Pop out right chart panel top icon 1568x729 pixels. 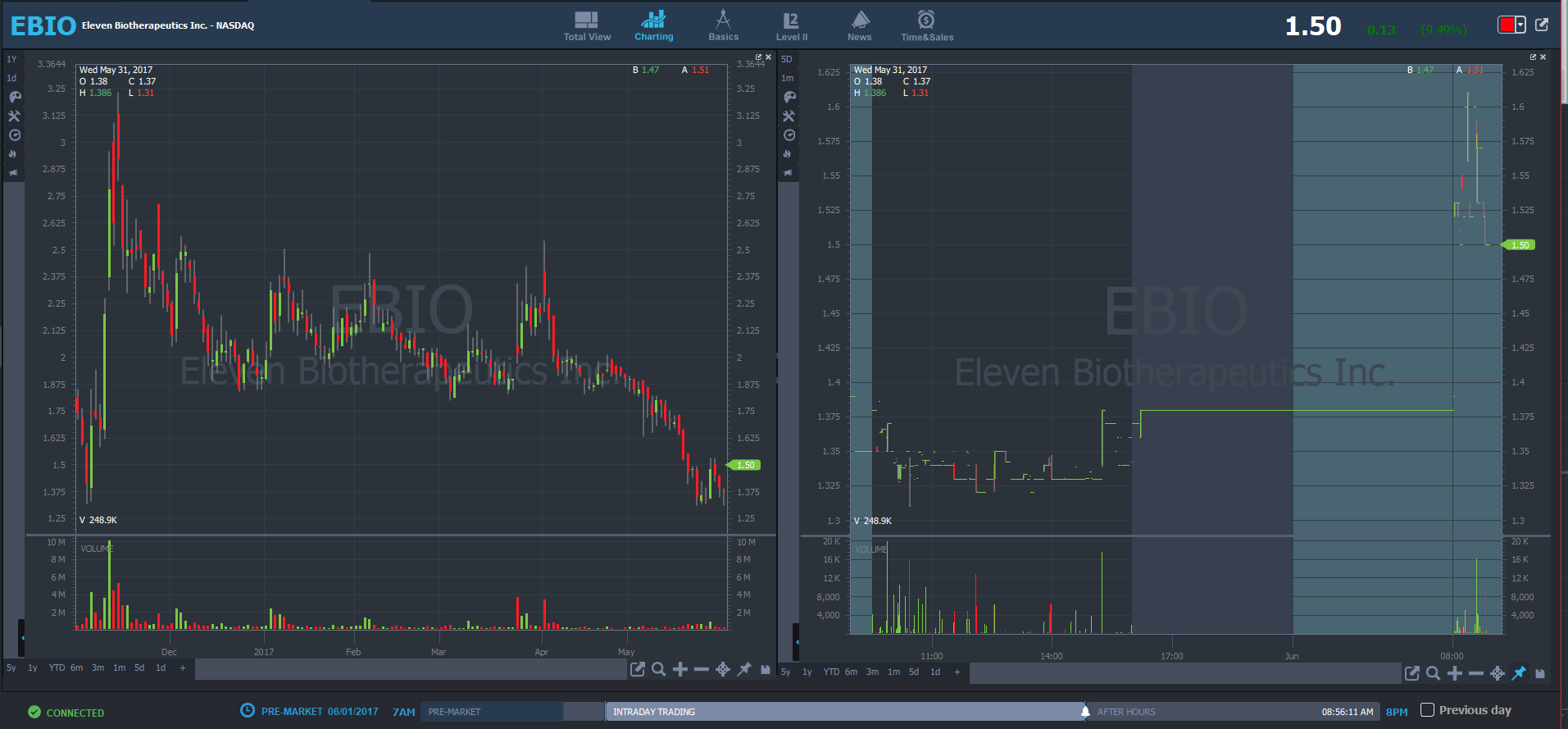point(1533,57)
